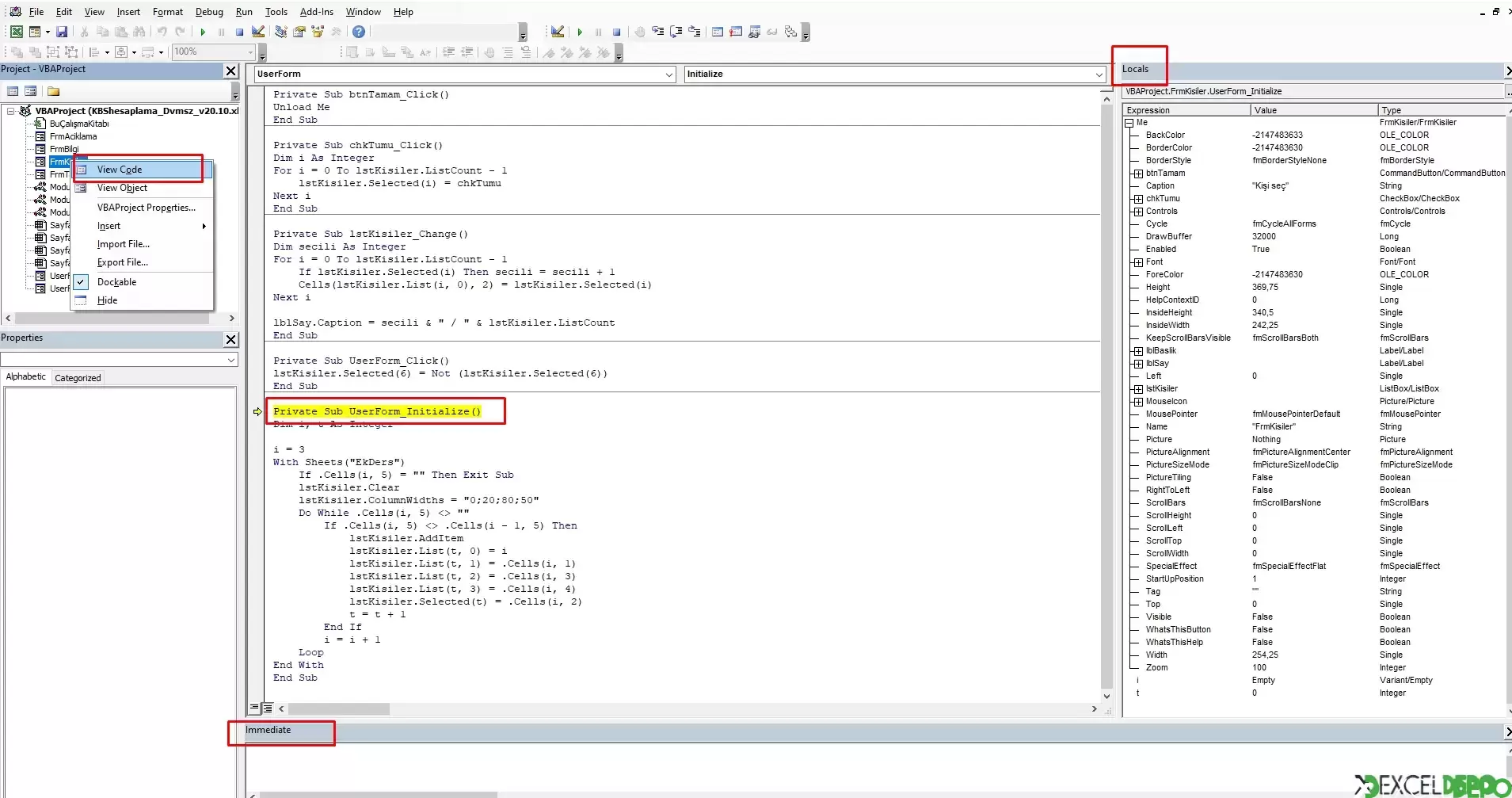Open the Properties Window toolbar icon
Viewport: 1512px width, 798px height.
299,32
